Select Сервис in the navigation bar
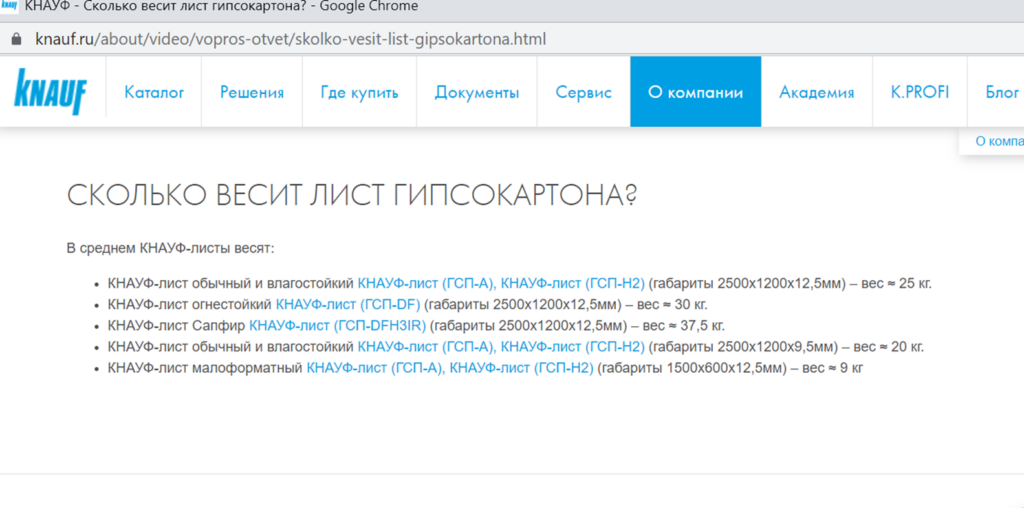This screenshot has width=1024, height=508. pos(584,92)
